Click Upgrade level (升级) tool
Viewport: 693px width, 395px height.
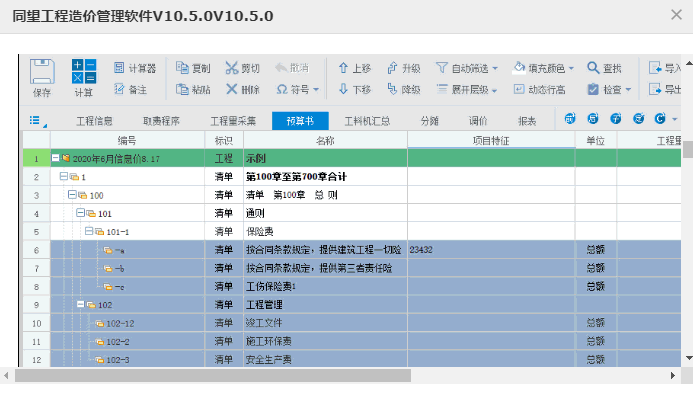(x=404, y=68)
